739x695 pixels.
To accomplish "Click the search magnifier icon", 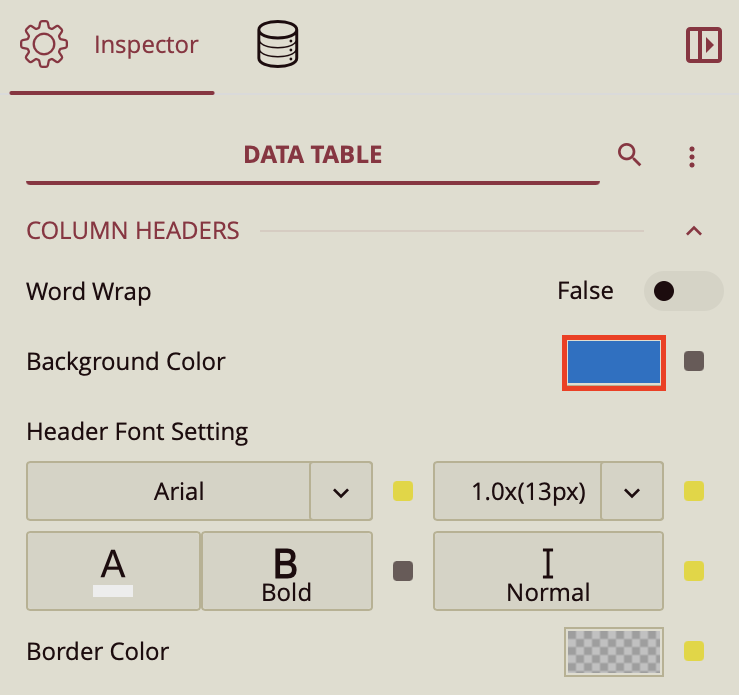I will pyautogui.click(x=629, y=155).
